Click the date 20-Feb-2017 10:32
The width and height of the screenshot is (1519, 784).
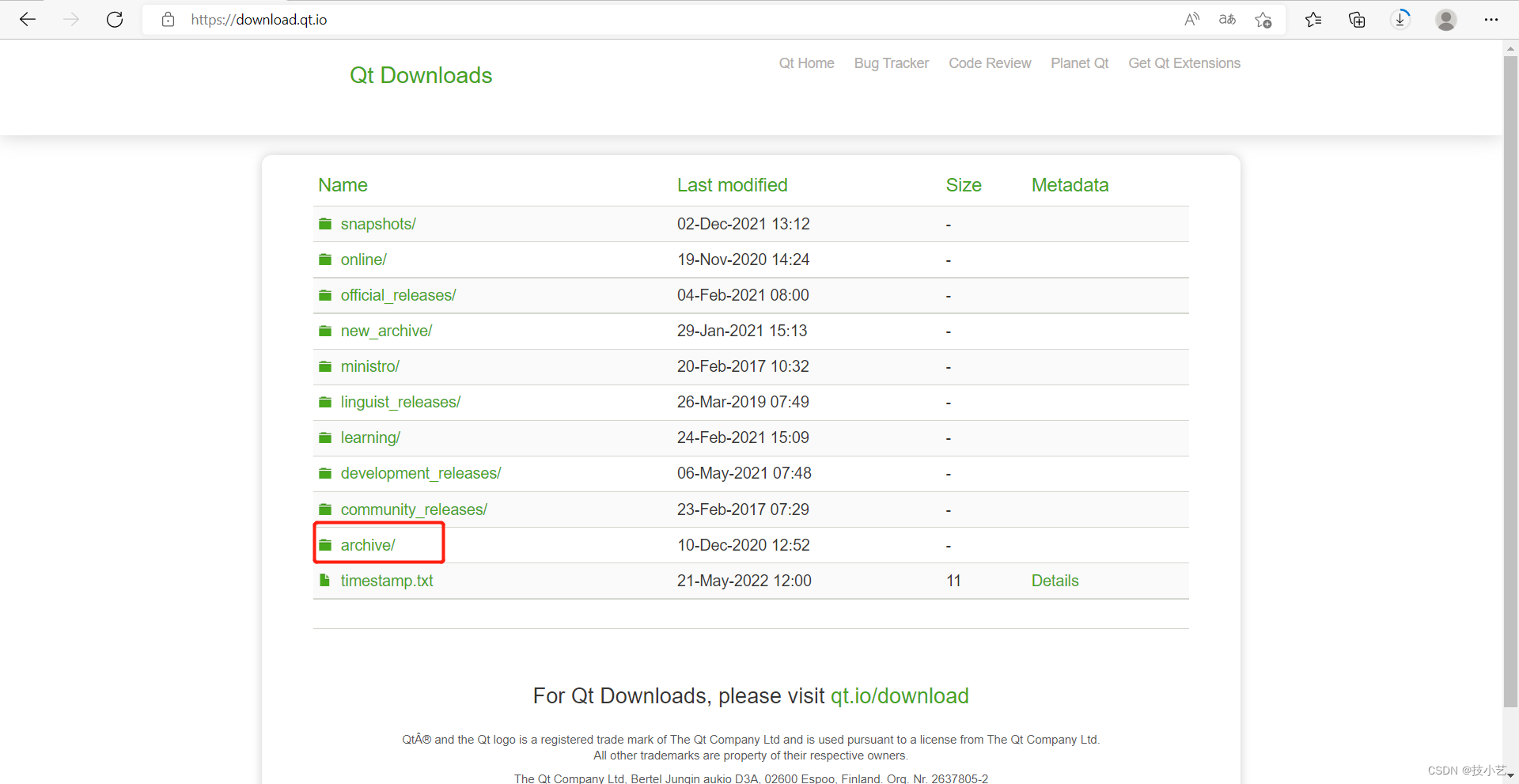743,366
